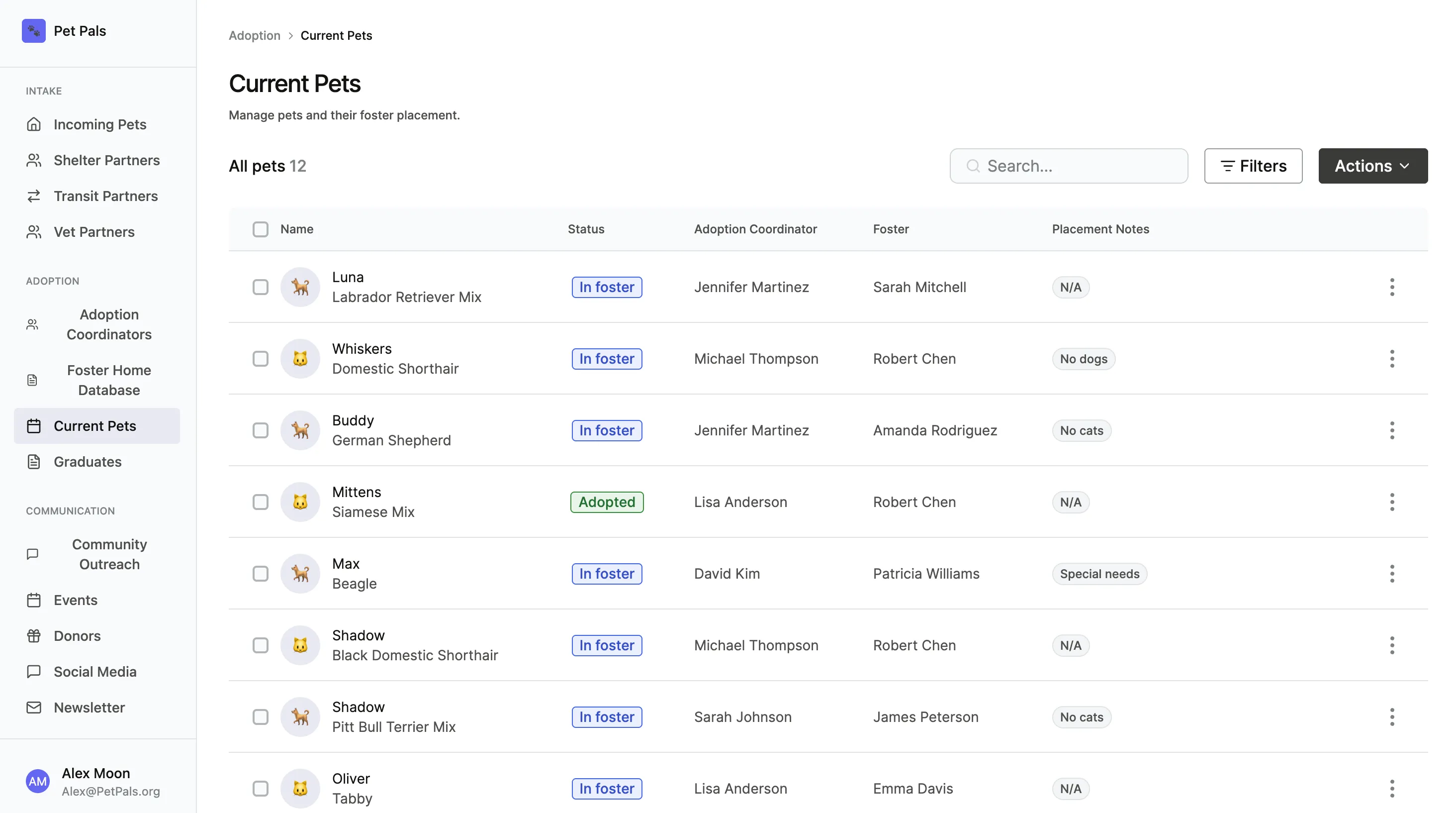The width and height of the screenshot is (1456, 813).
Task: Click In foster badge for Oliver
Action: (607, 789)
